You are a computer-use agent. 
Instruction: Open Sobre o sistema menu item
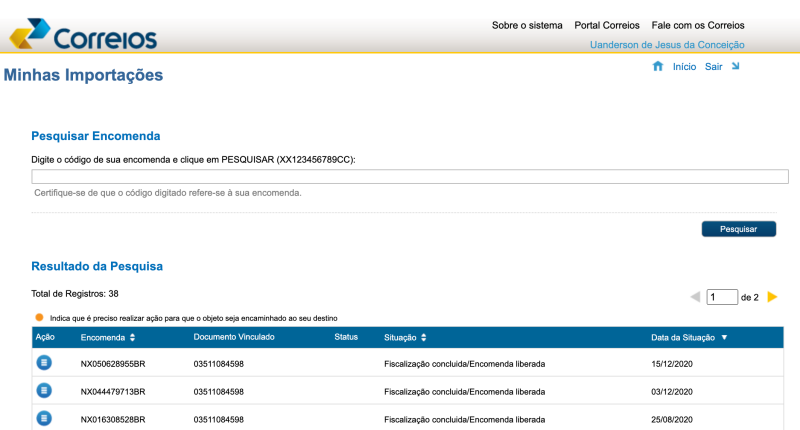(527, 25)
